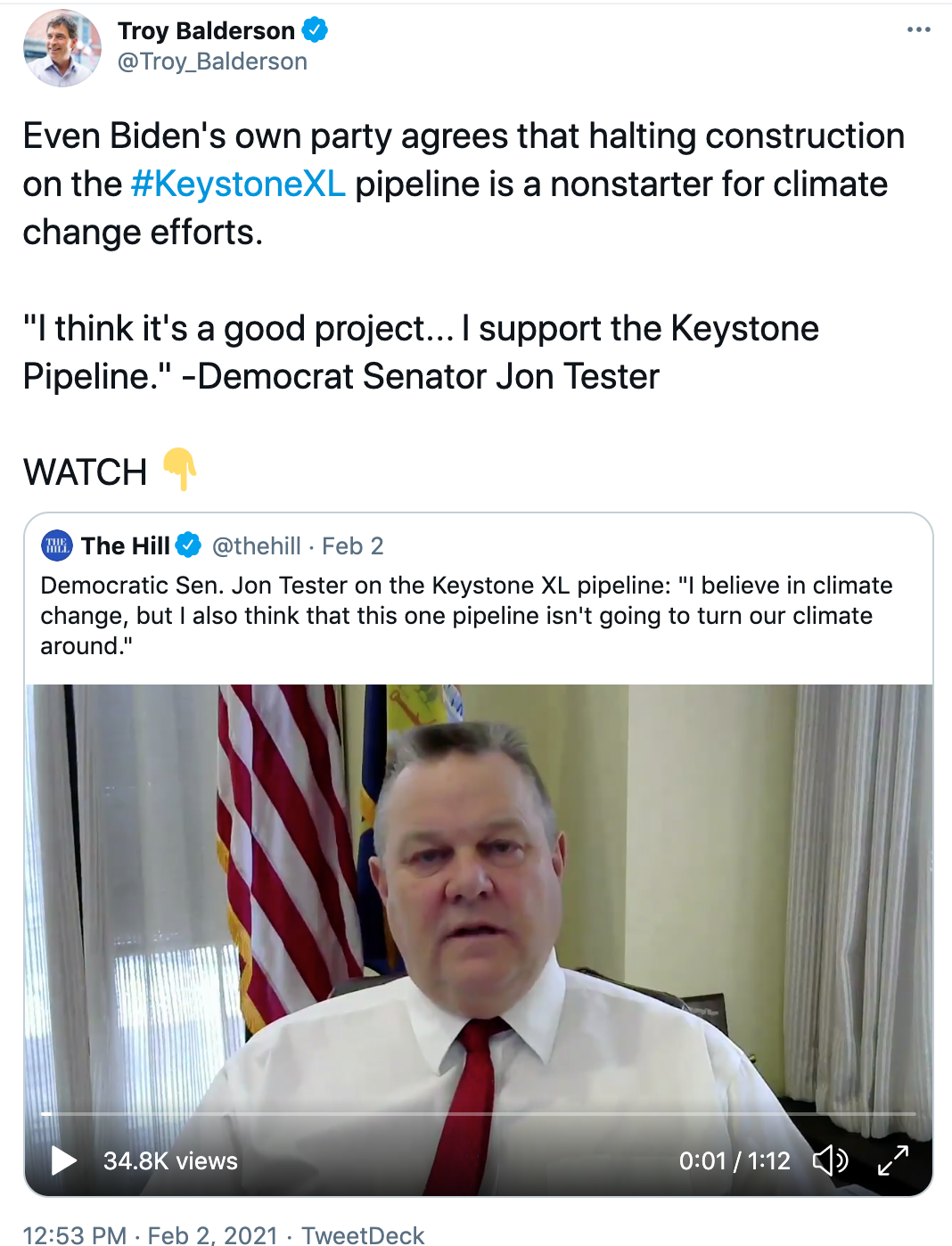Open the quoted tweet's Feb 2 date

click(353, 545)
